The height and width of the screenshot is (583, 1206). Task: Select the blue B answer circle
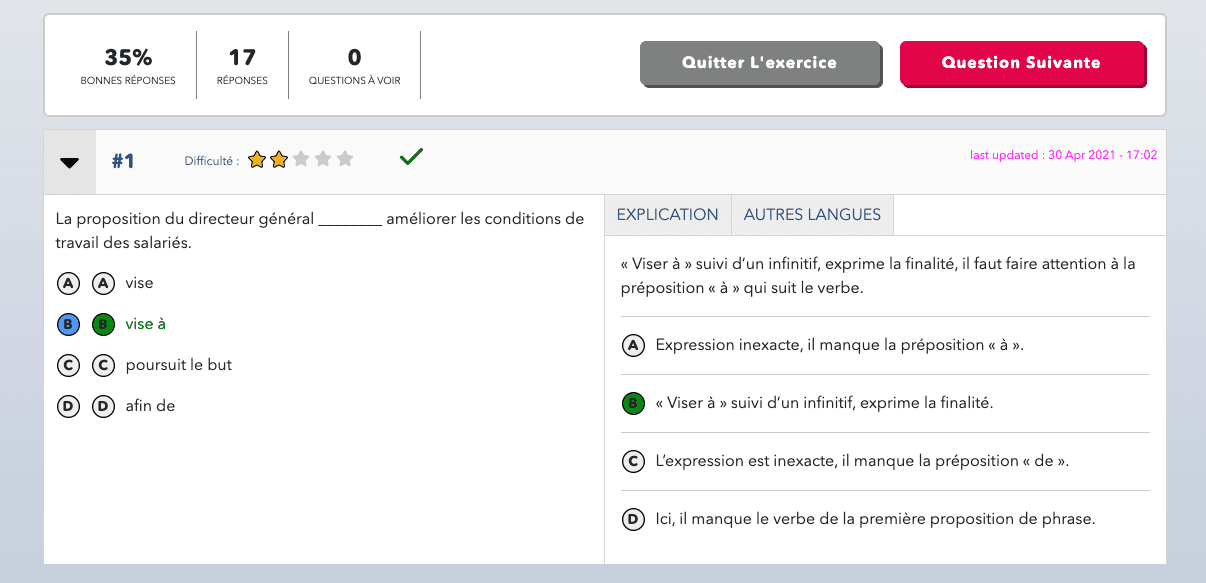[x=68, y=324]
